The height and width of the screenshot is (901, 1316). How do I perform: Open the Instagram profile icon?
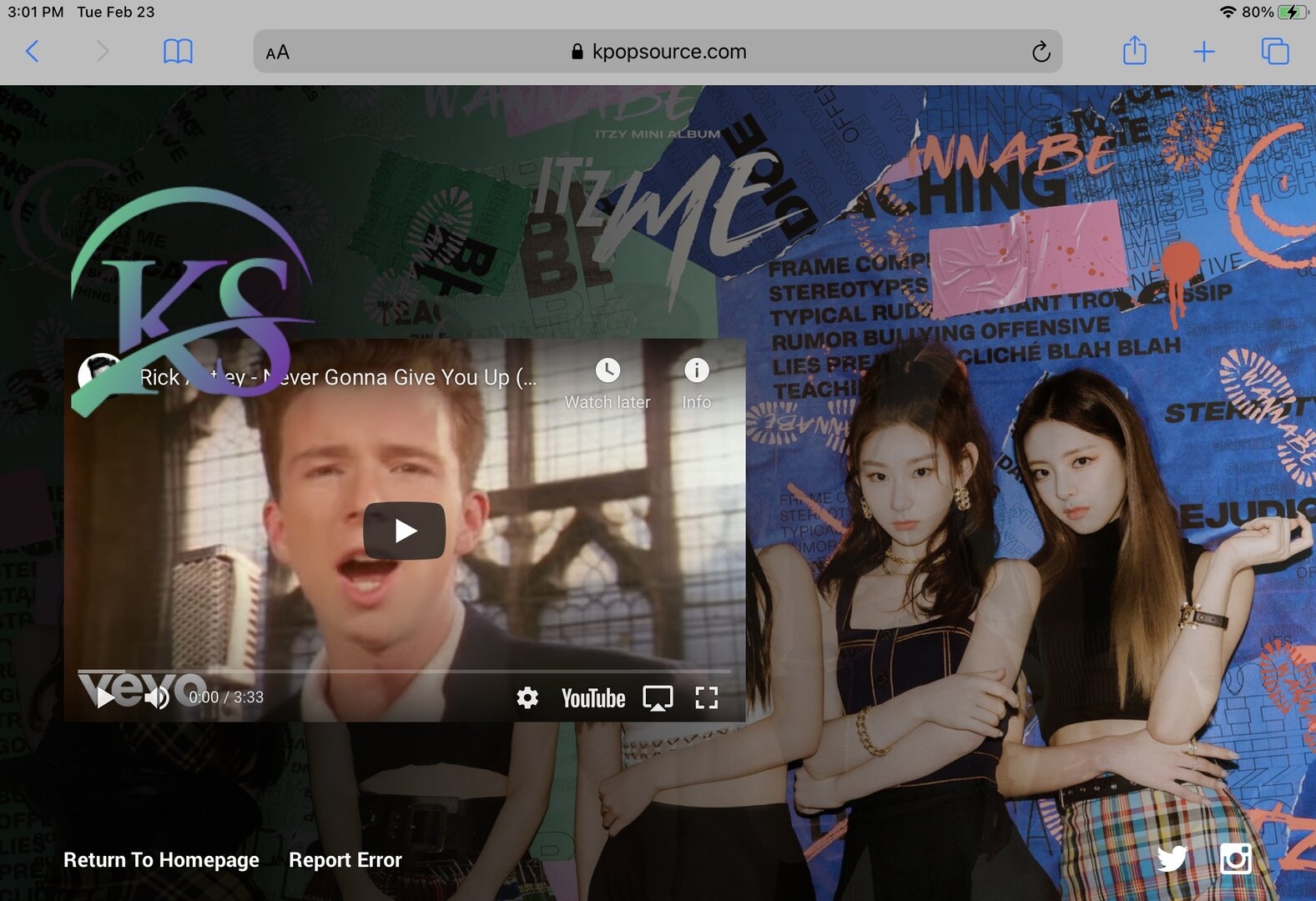(1236, 858)
